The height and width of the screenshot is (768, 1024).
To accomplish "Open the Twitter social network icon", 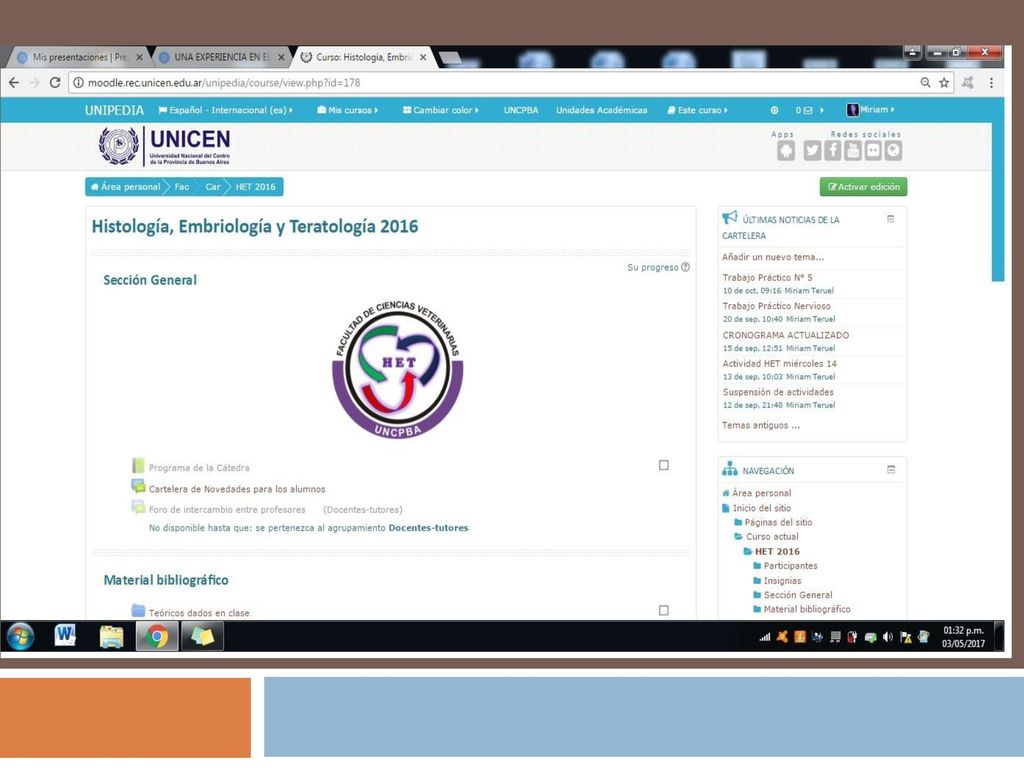I will coord(812,151).
